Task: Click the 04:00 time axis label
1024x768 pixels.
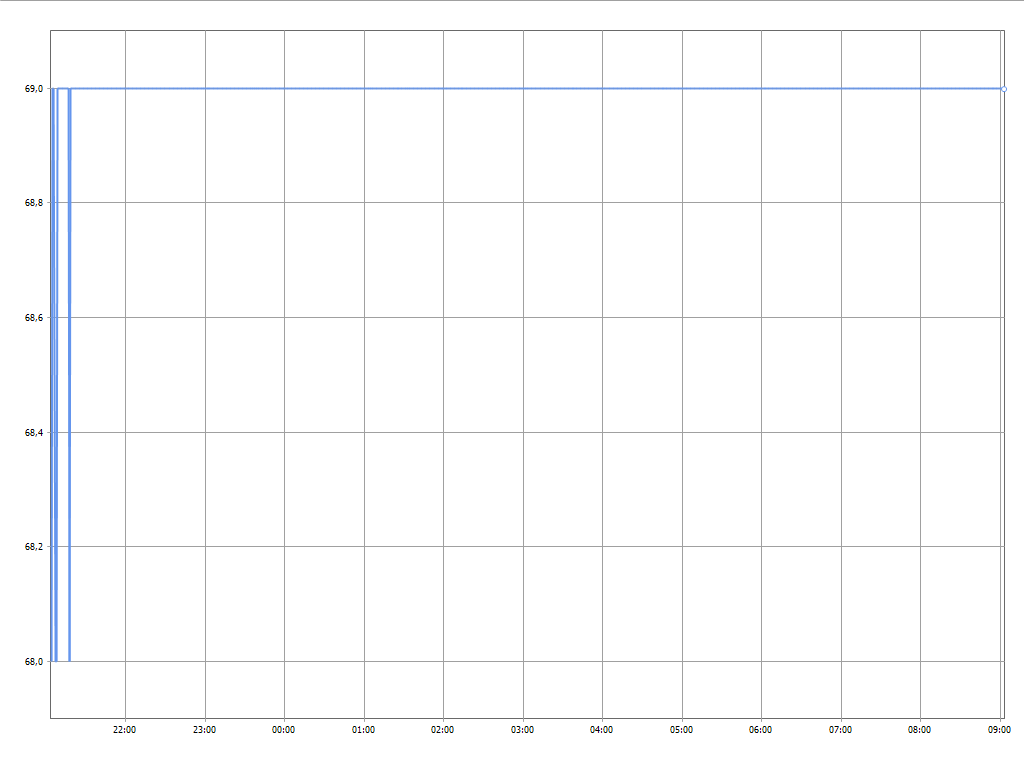Action: (x=602, y=730)
